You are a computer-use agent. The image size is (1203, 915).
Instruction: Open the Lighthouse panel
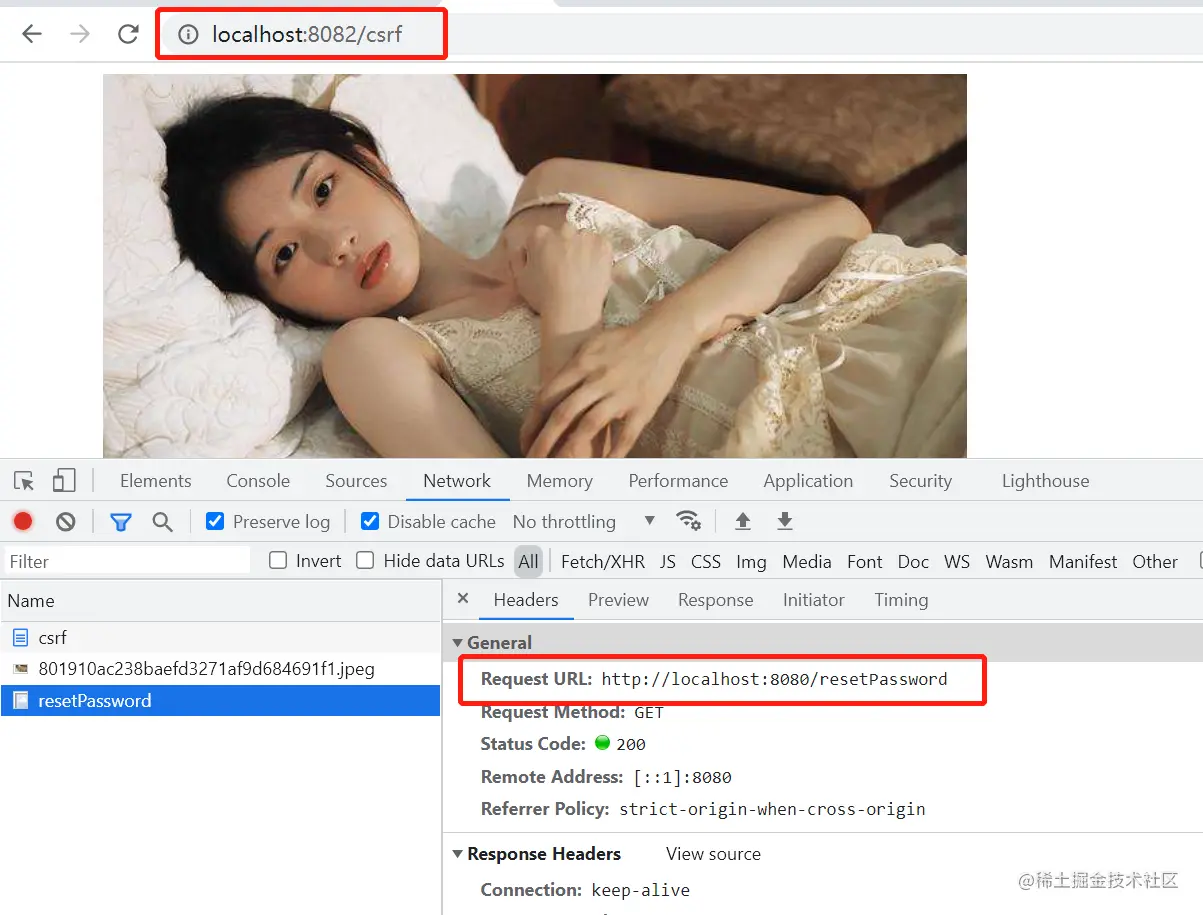click(1045, 481)
